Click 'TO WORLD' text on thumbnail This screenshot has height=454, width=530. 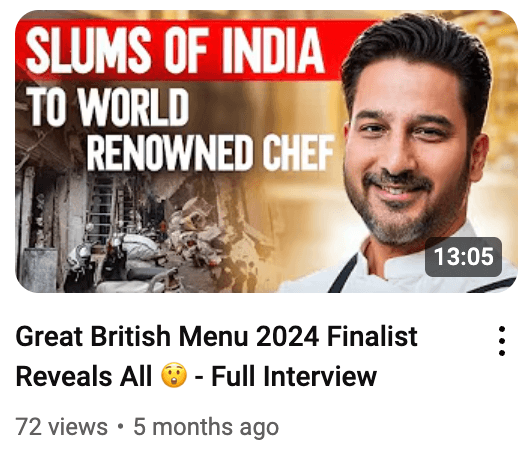coord(107,107)
